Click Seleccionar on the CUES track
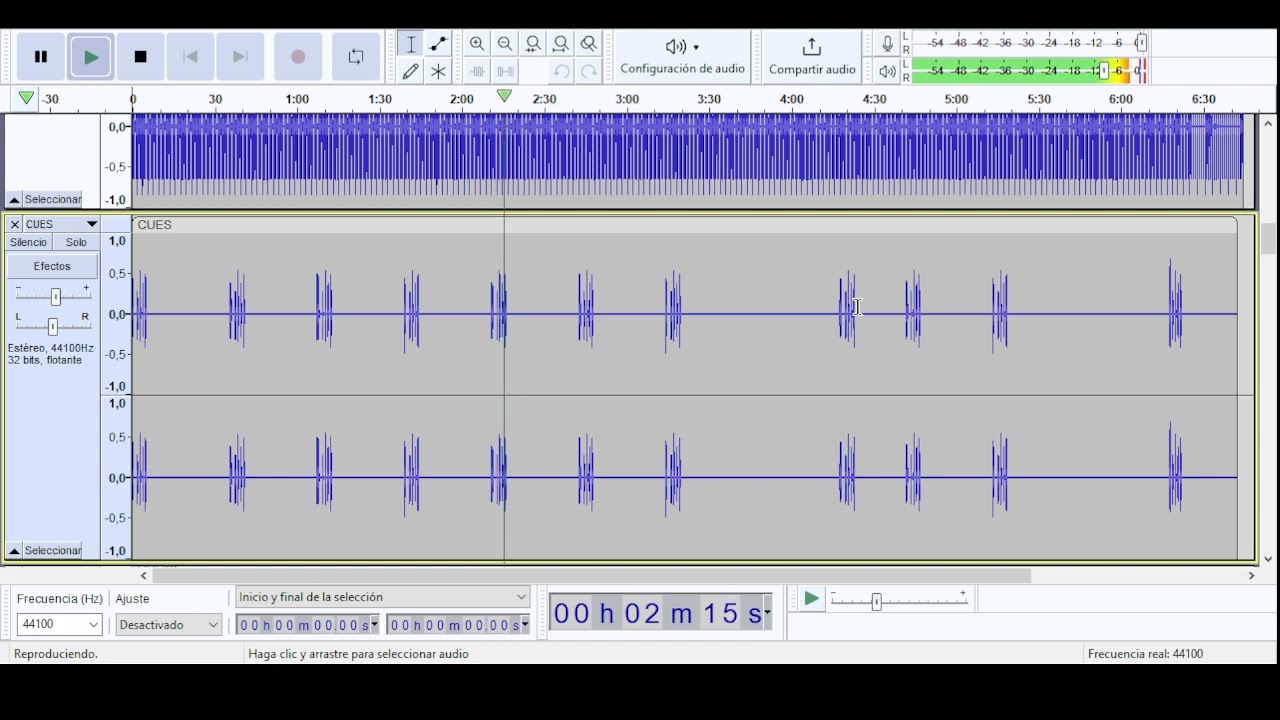The width and height of the screenshot is (1280, 720). (53, 551)
